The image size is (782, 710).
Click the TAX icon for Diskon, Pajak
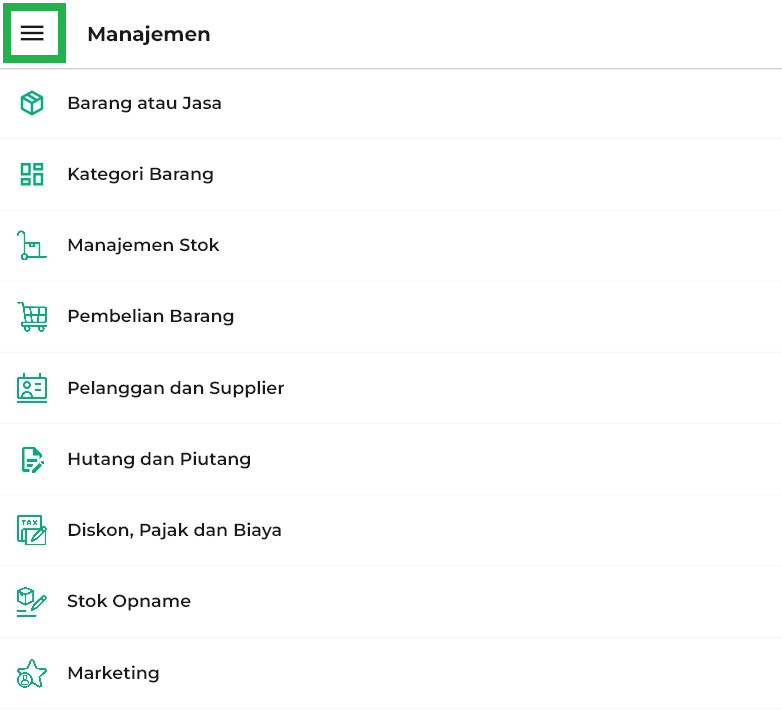click(x=32, y=530)
